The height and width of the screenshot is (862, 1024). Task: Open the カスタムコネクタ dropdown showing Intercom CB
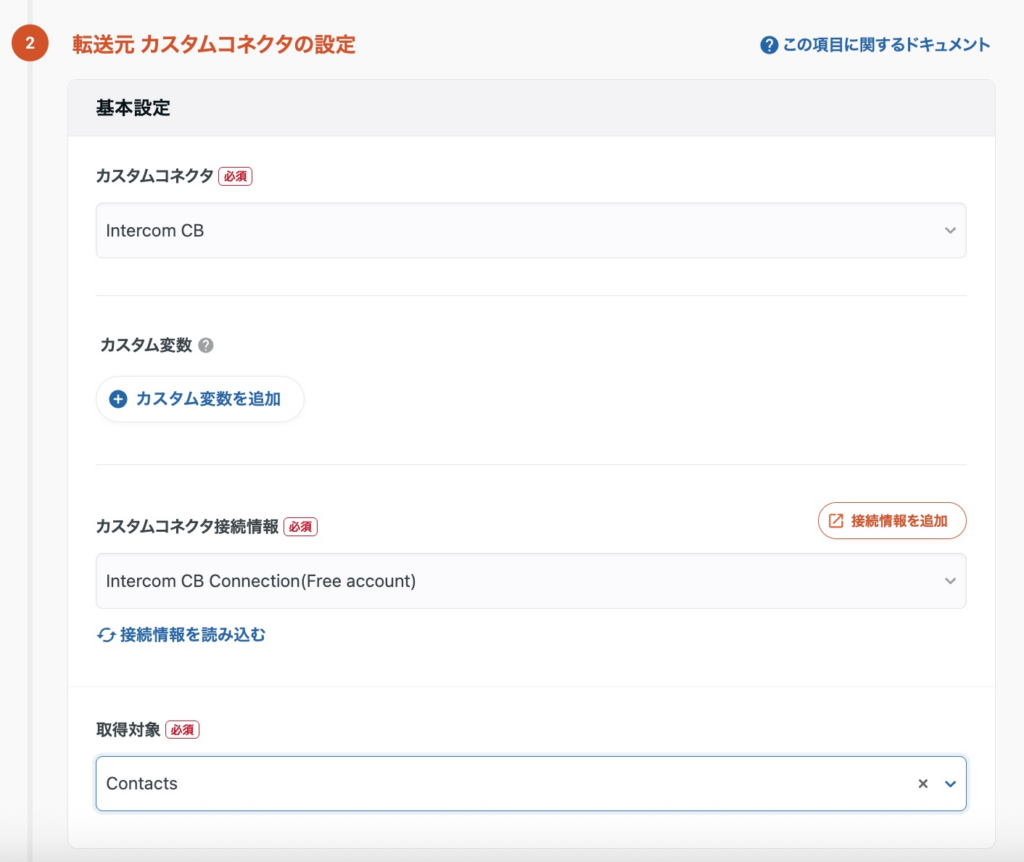(x=520, y=231)
